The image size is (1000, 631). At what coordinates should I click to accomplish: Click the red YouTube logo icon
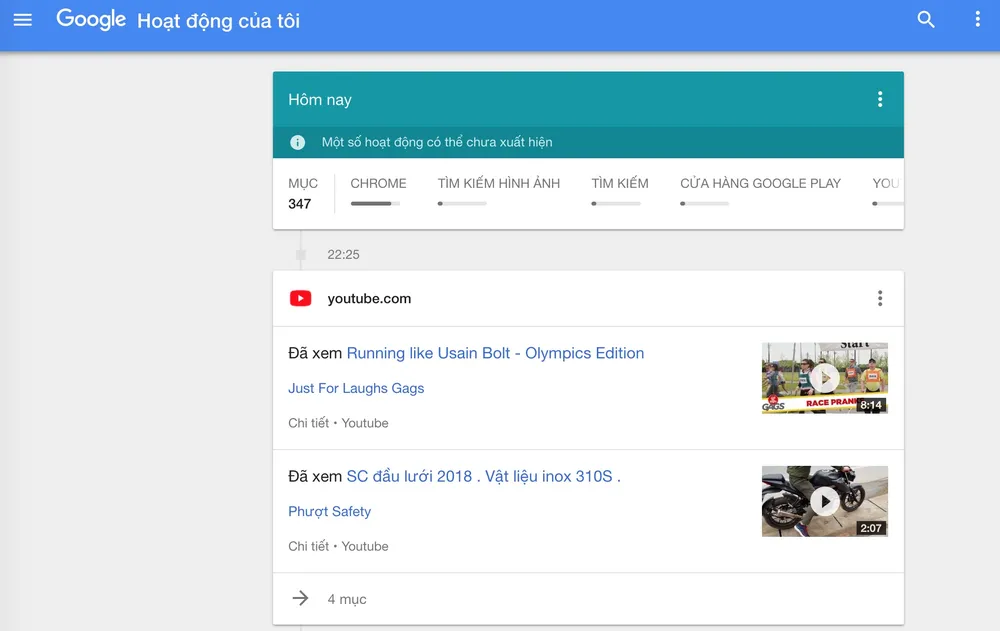300,298
